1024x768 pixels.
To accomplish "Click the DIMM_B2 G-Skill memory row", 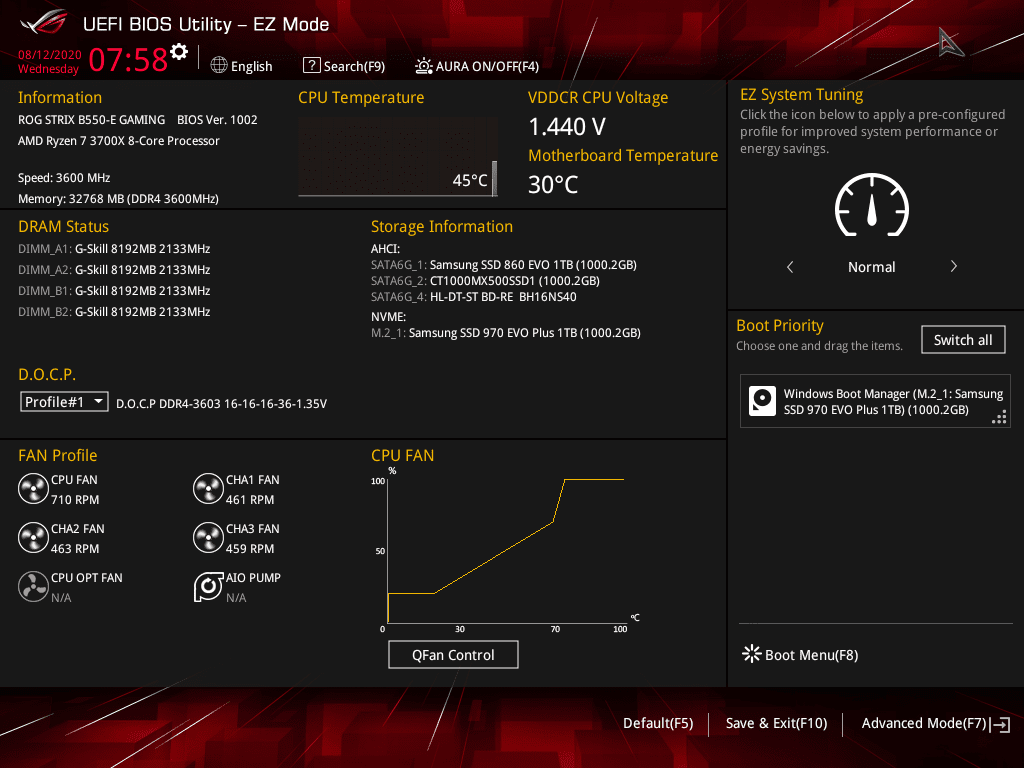I will click(114, 312).
